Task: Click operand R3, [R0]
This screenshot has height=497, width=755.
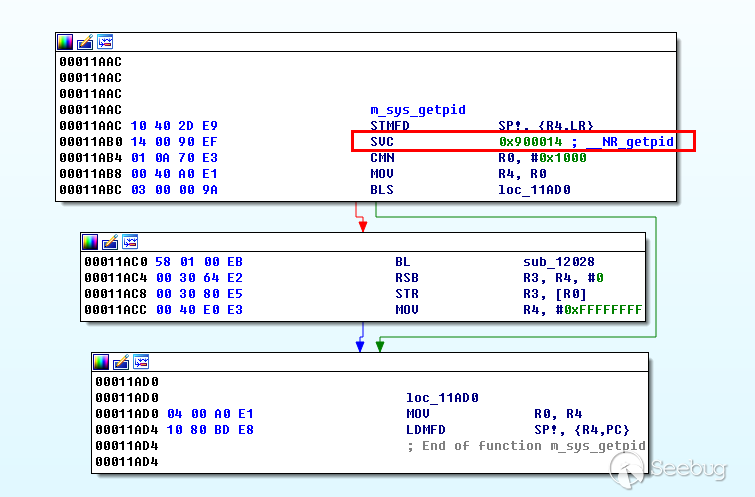Action: coord(555,293)
